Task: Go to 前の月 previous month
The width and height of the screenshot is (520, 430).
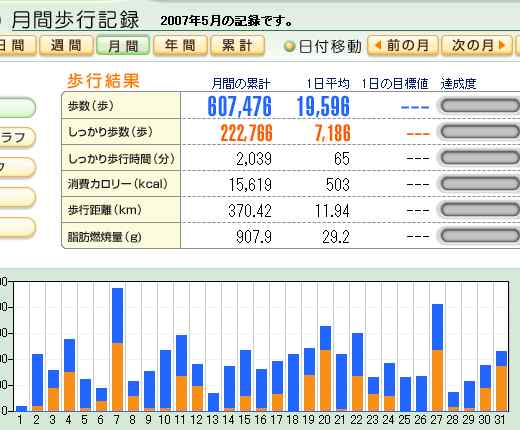Action: pyautogui.click(x=403, y=45)
